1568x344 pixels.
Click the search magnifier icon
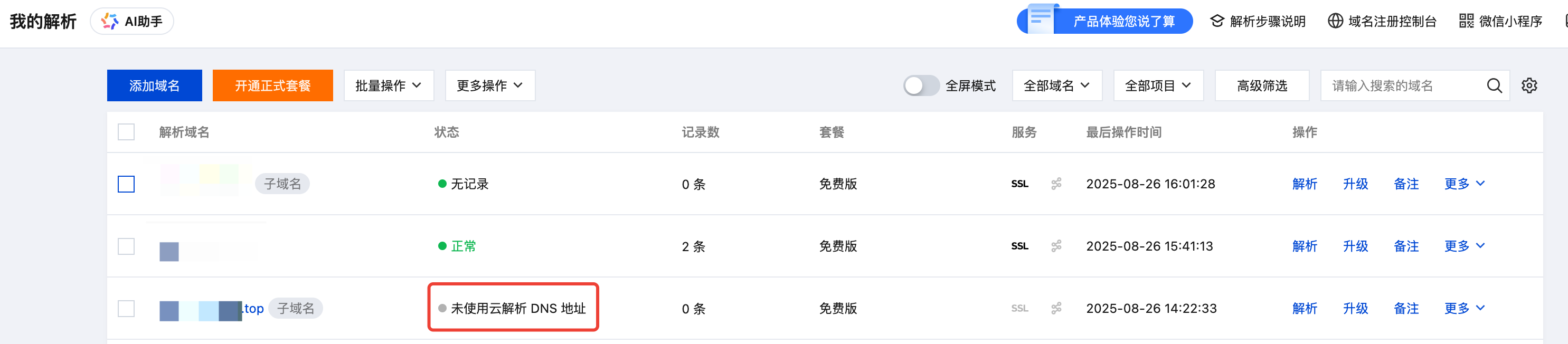pos(1494,85)
